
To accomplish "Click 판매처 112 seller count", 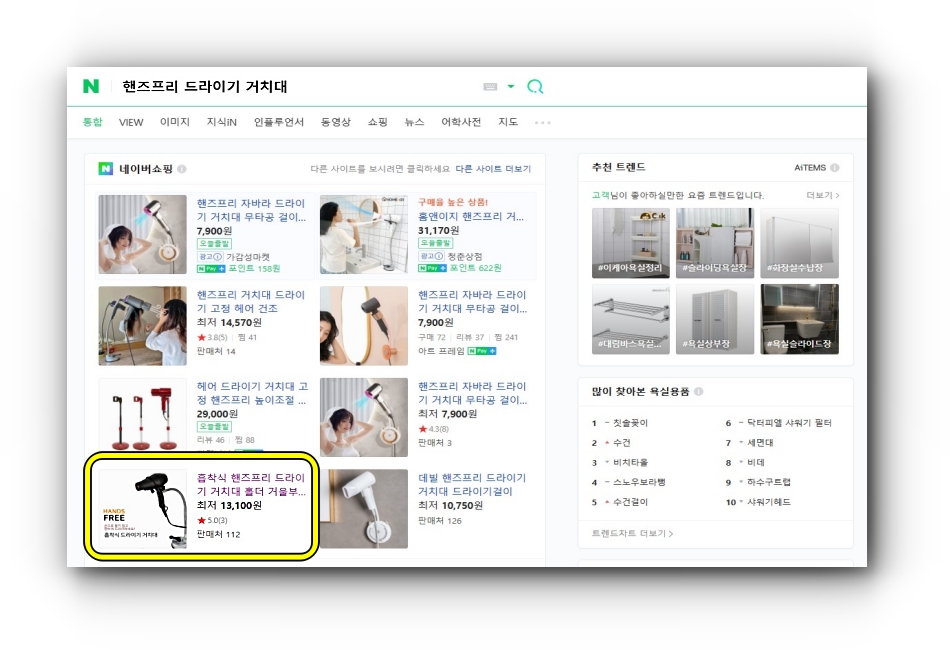I will (x=218, y=534).
